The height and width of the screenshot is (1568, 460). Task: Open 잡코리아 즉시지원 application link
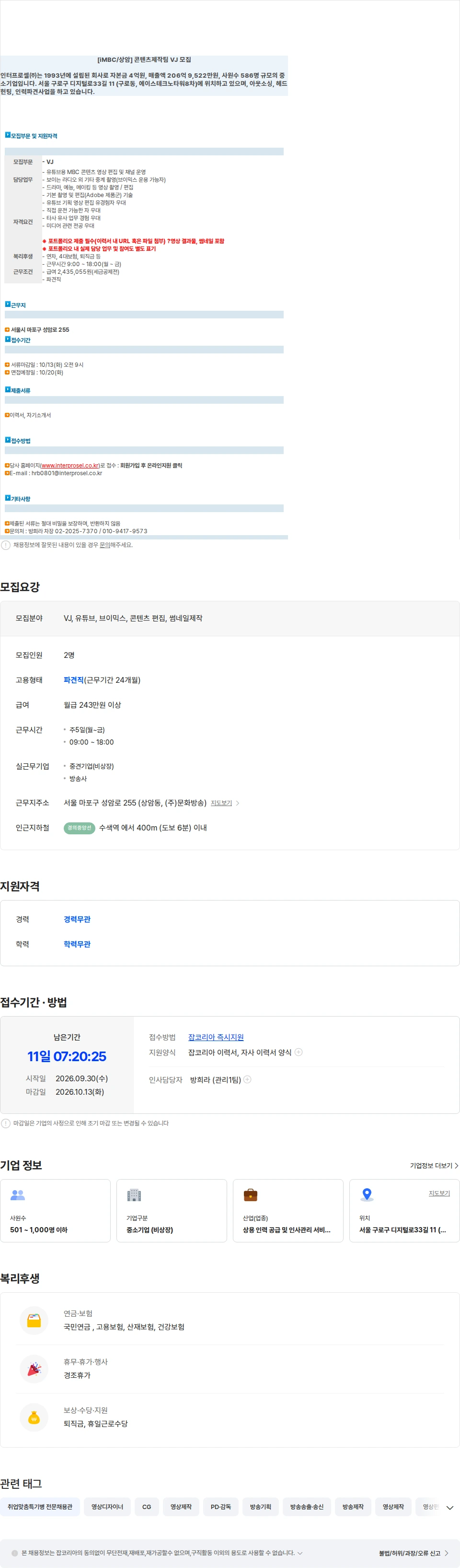(216, 1037)
